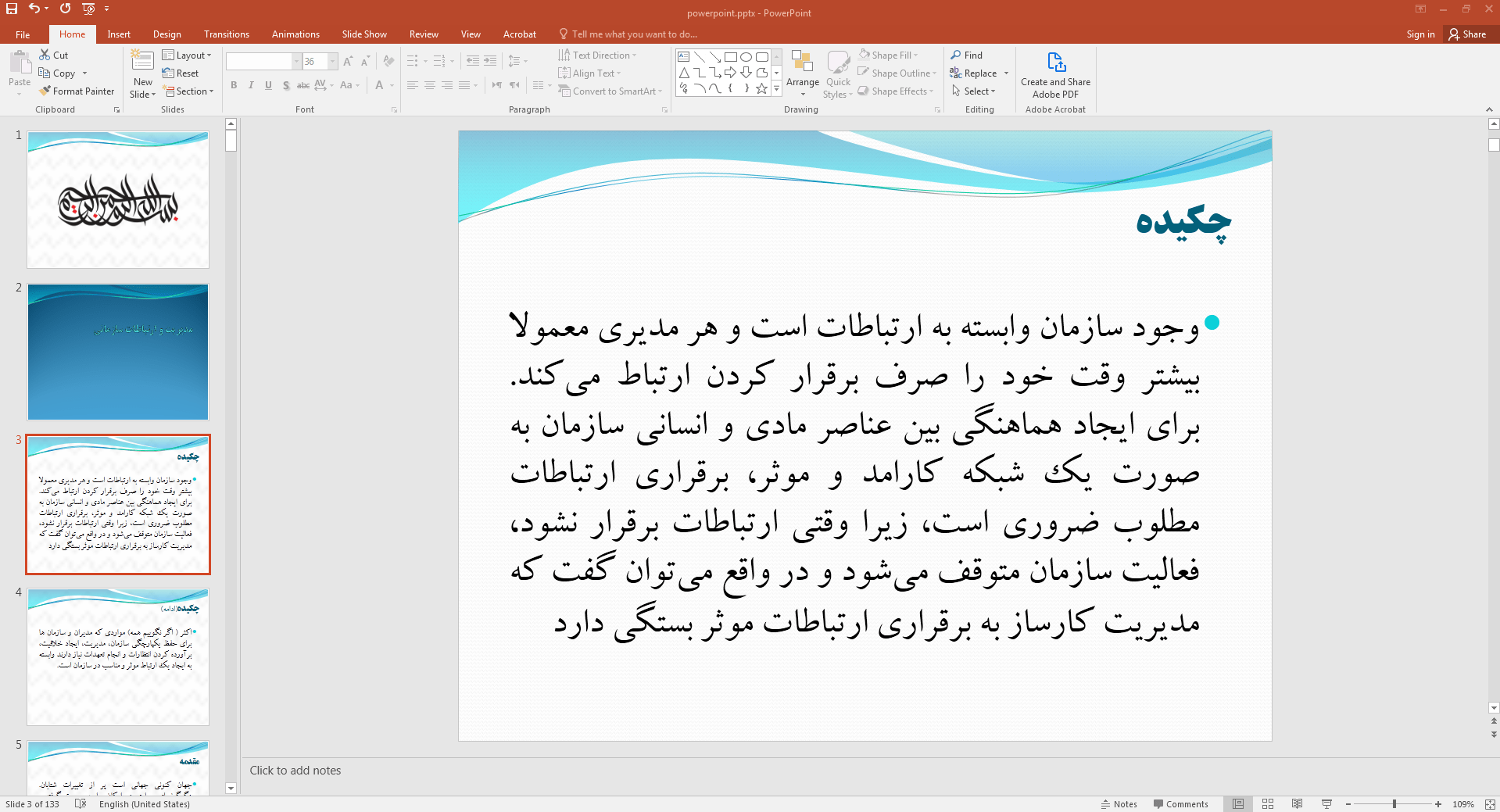
Task: Click Fit slide to window icon
Action: pos(1490,803)
